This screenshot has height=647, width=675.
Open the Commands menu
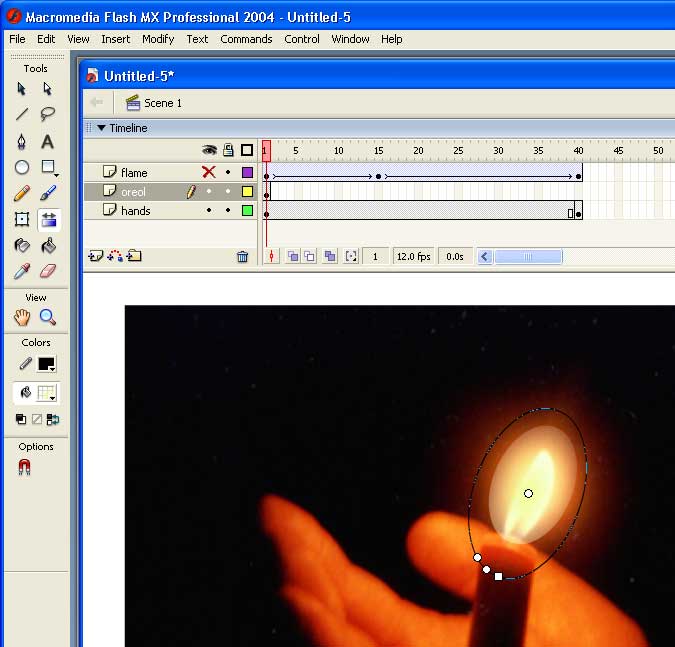[x=246, y=39]
